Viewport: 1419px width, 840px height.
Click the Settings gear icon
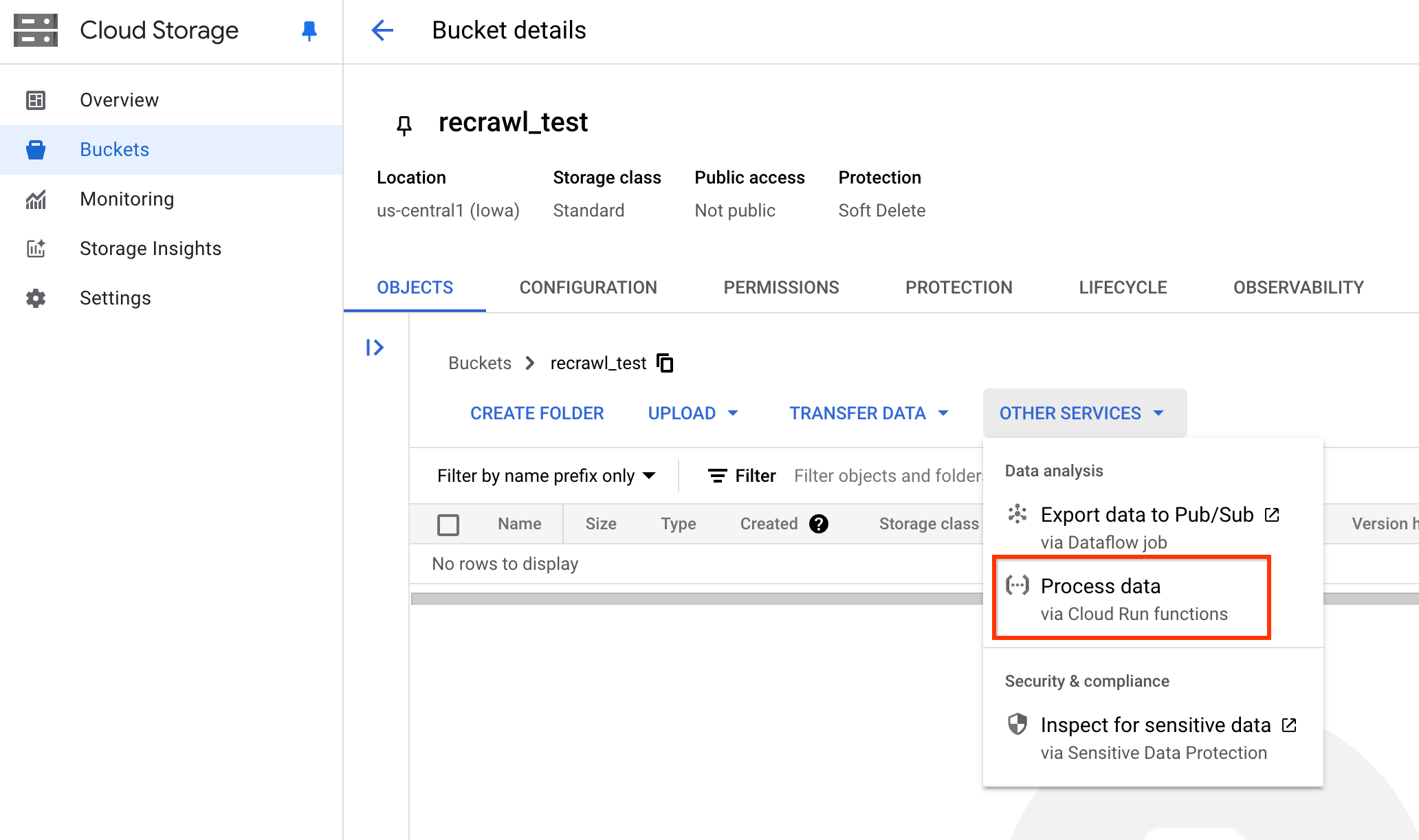(36, 298)
